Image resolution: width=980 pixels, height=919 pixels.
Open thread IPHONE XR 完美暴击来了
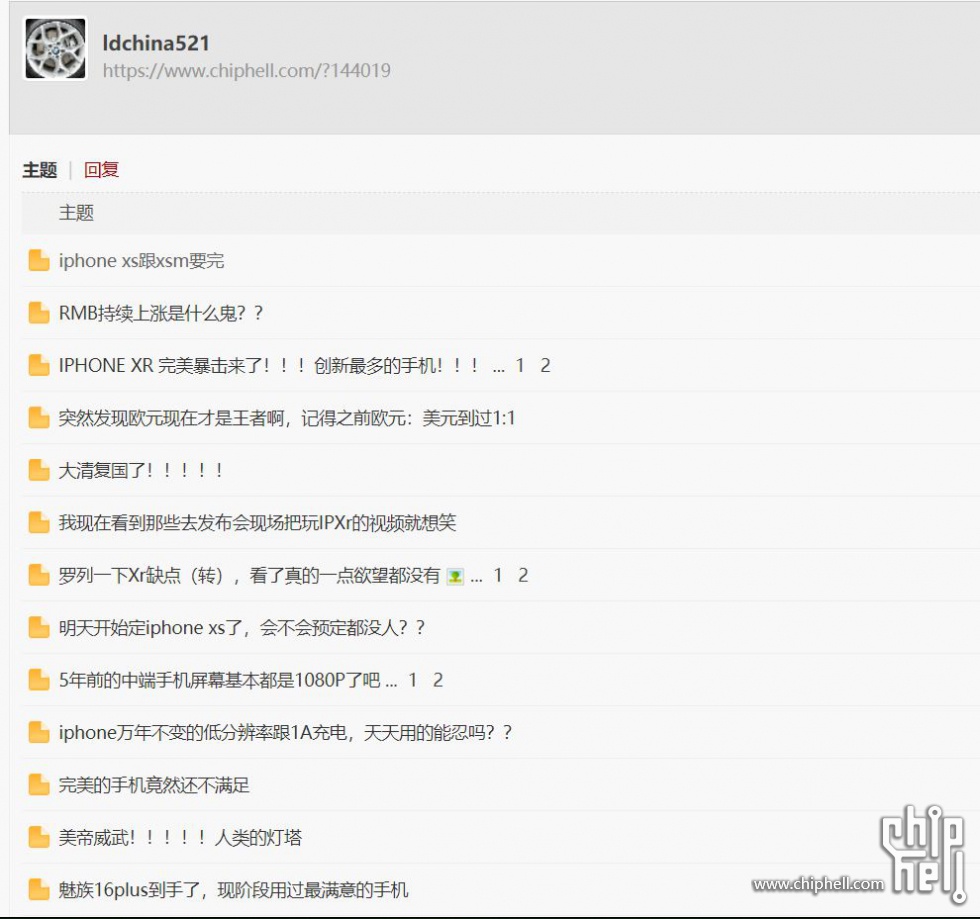tap(269, 366)
